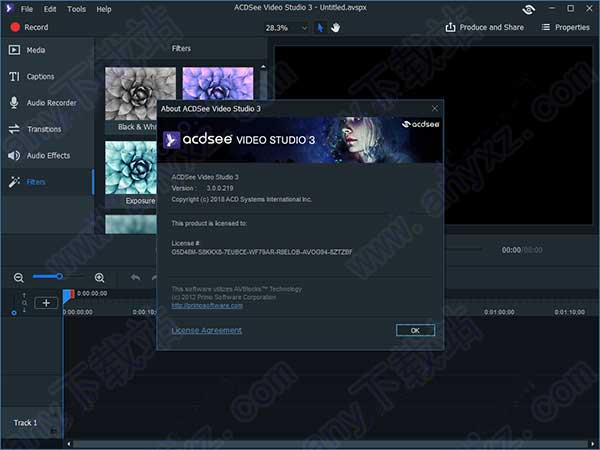Open the Captions panel icon

(14, 77)
